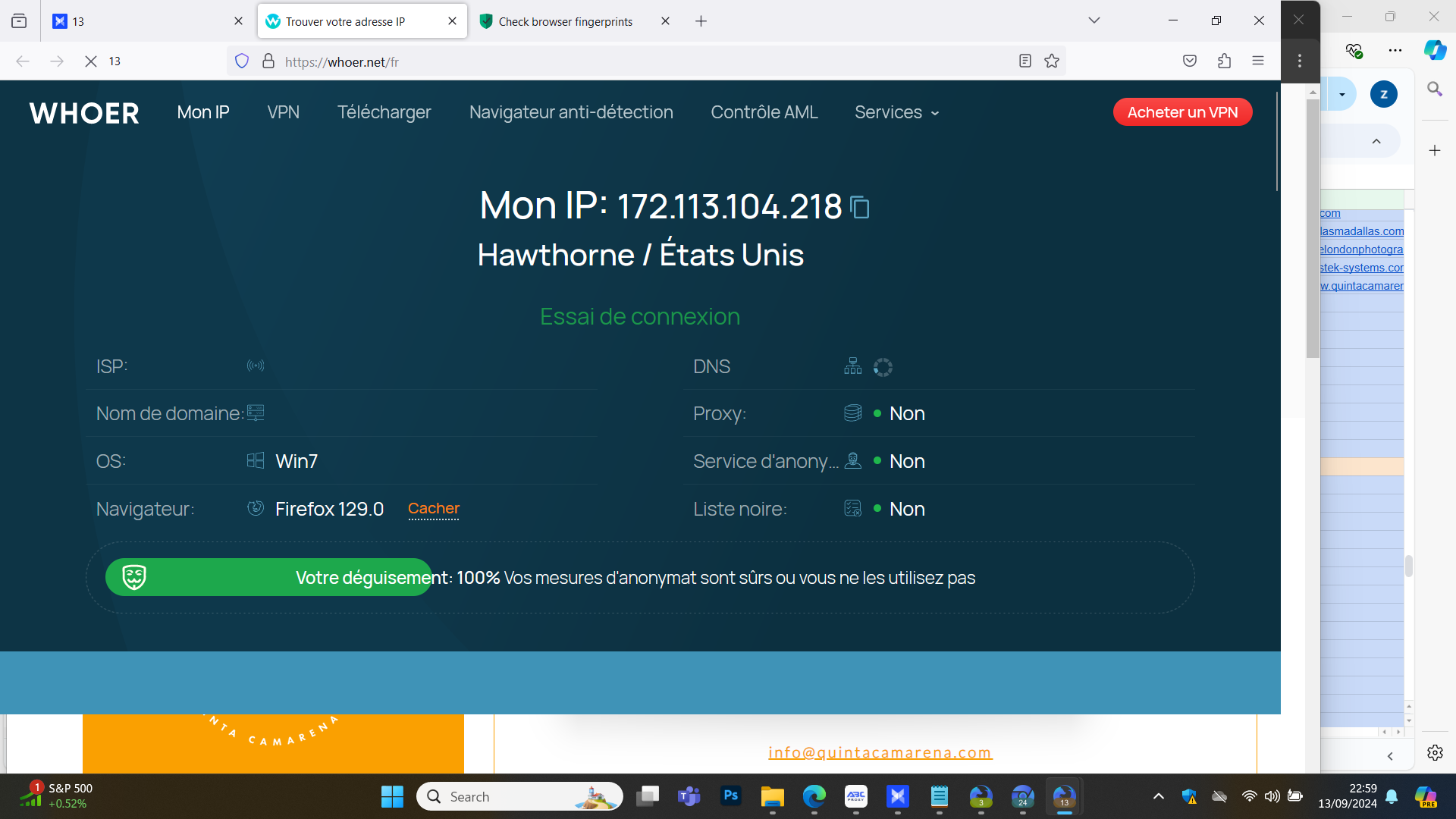Click the plus icon in right sidebar
Screen dimensions: 1456x819
1435,151
